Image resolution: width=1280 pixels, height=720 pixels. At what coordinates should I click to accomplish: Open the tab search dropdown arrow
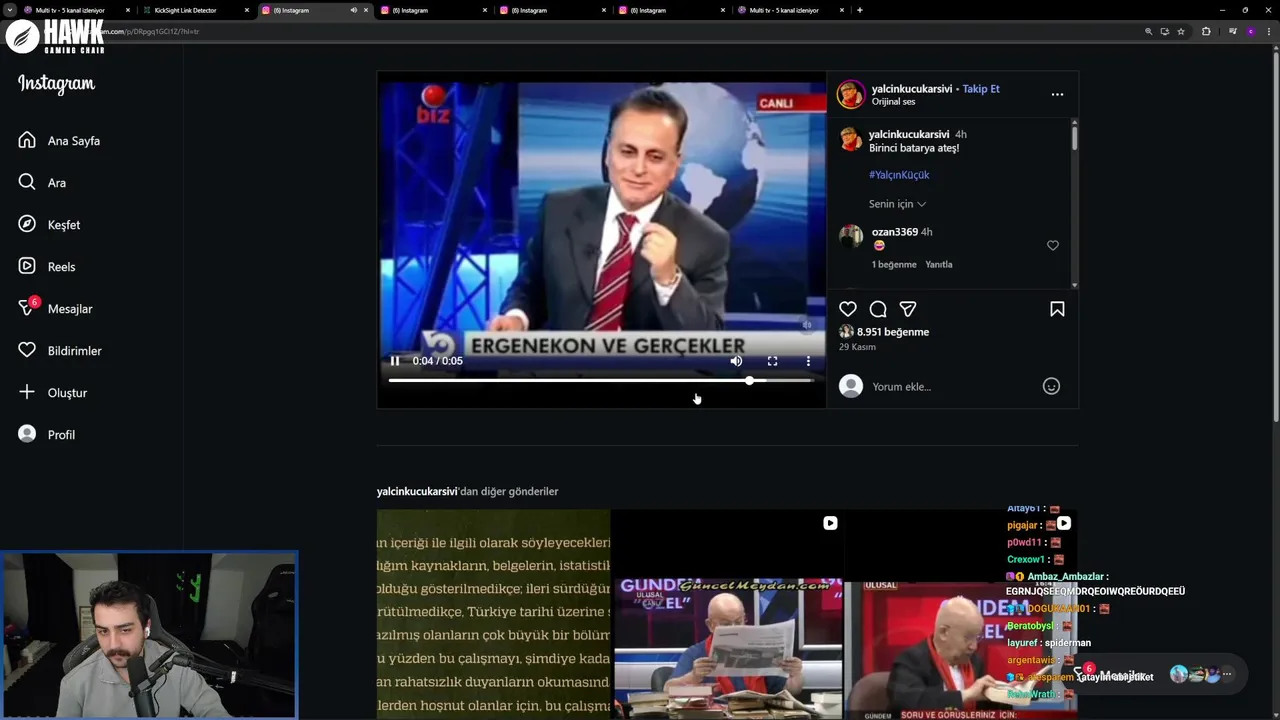point(10,10)
